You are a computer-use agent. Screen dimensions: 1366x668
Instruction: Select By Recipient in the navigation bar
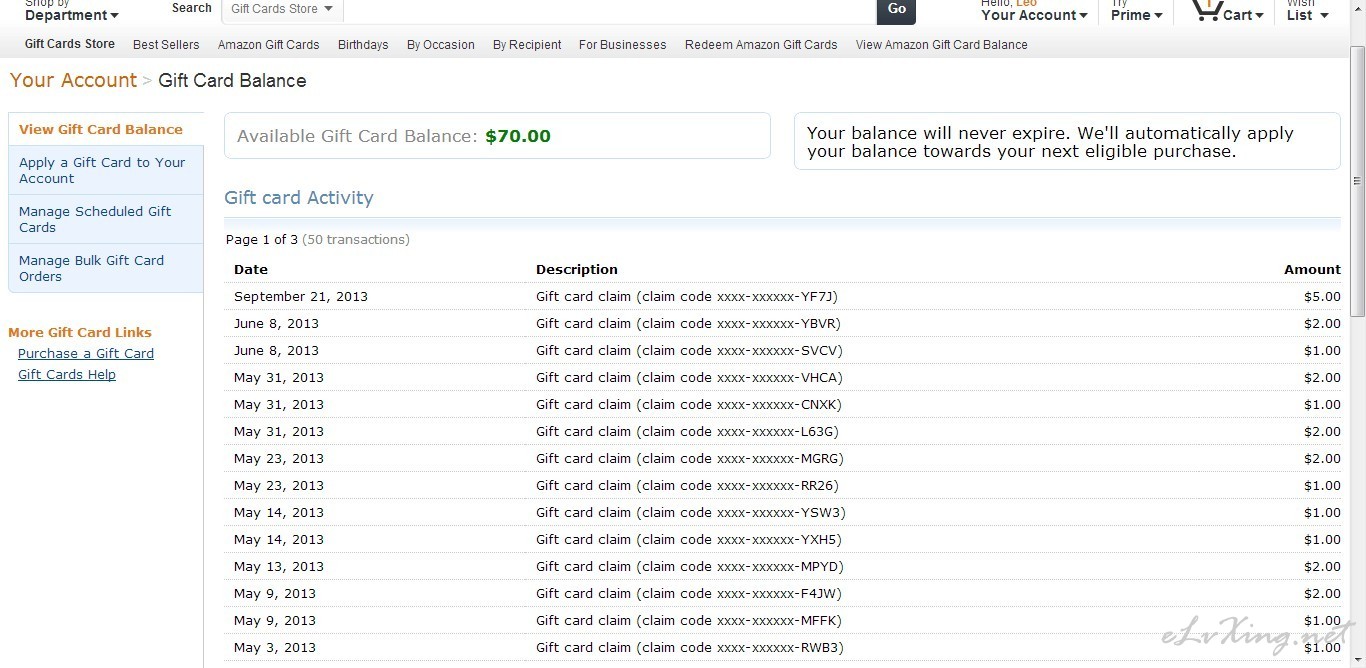(x=527, y=45)
